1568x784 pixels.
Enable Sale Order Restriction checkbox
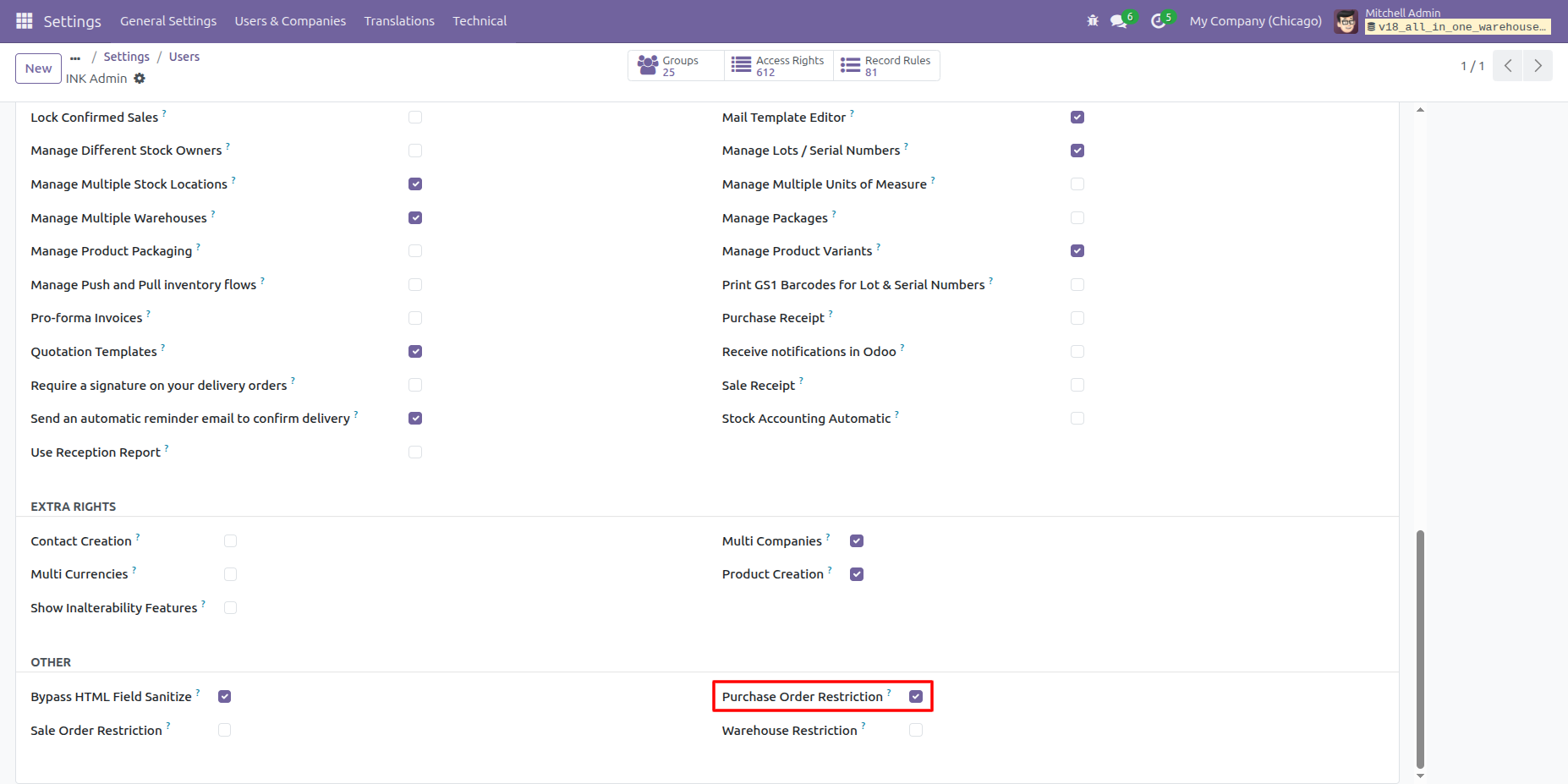[x=224, y=730]
